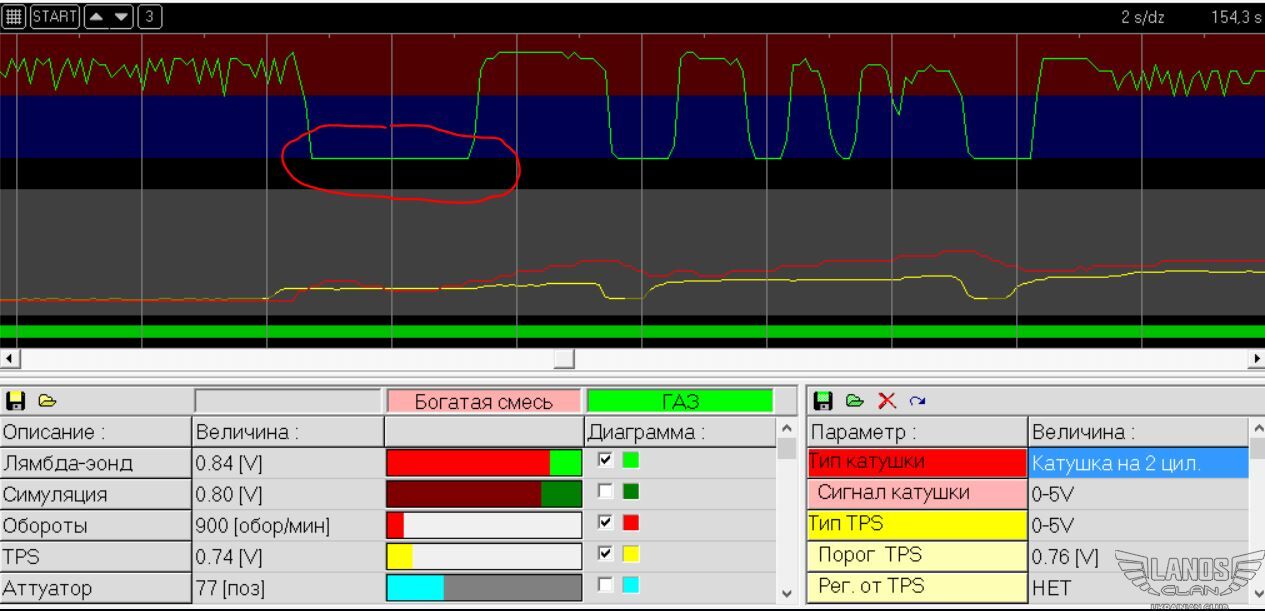Enable the Симуляция diagram checkbox
The width and height of the screenshot is (1265, 611).
[605, 491]
